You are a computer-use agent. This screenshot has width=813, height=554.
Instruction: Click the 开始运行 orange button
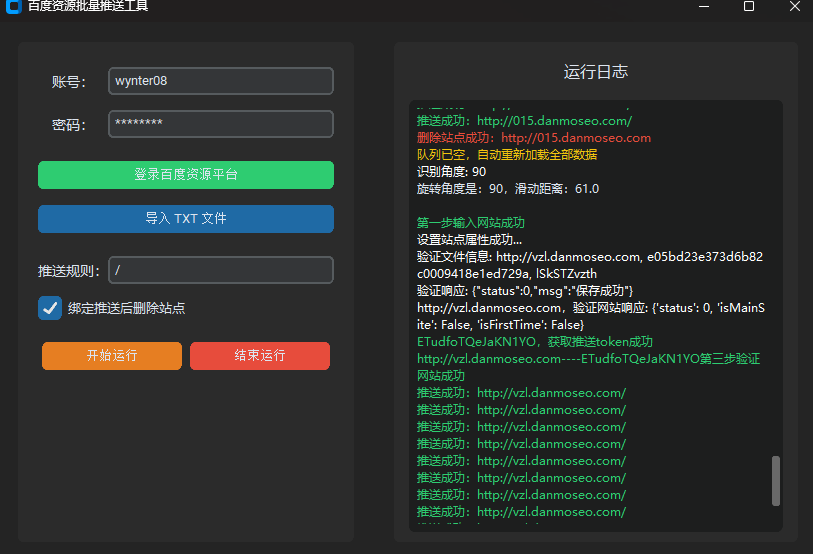(112, 355)
